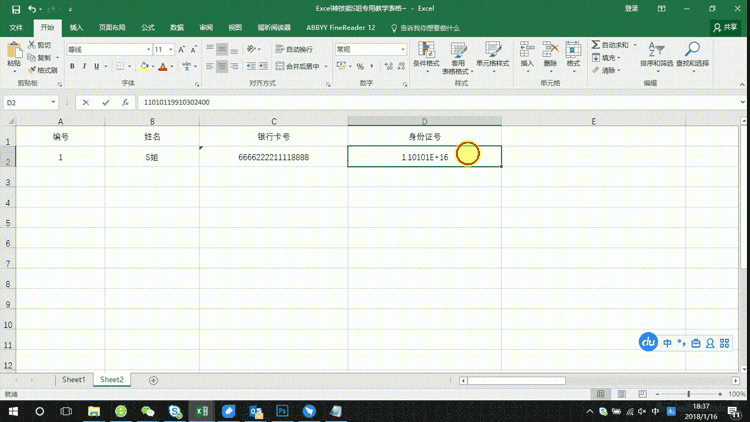Expand the number format dropdown (常规)
This screenshot has width=750, height=422.
point(403,49)
